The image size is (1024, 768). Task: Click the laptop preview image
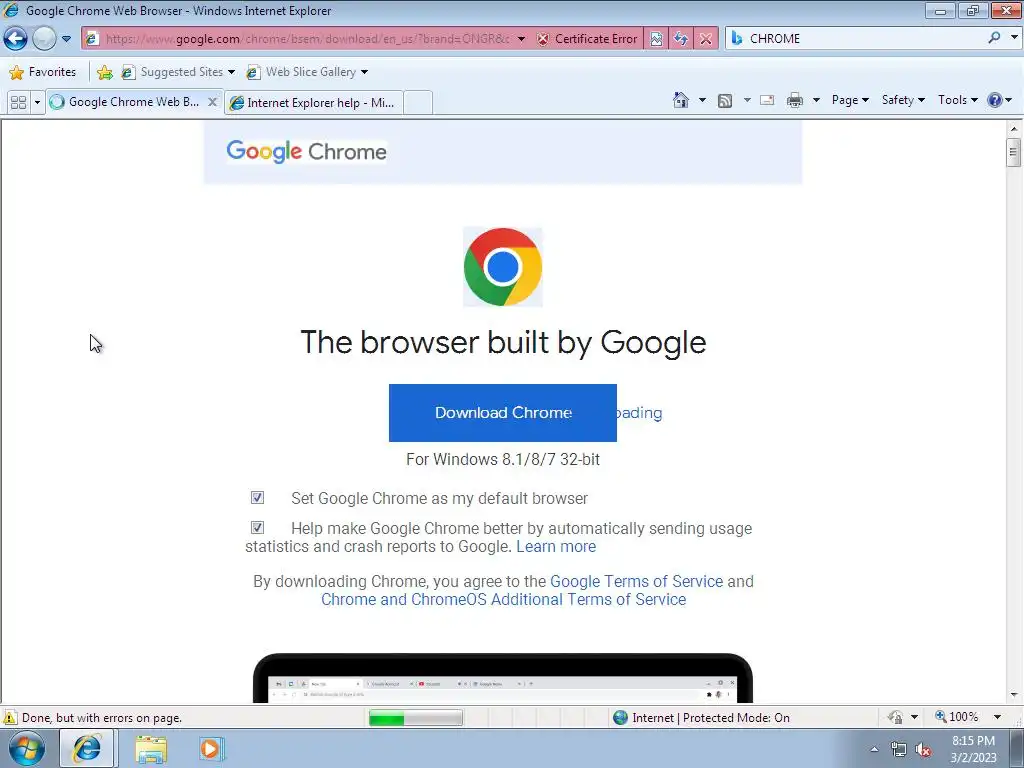tap(502, 678)
